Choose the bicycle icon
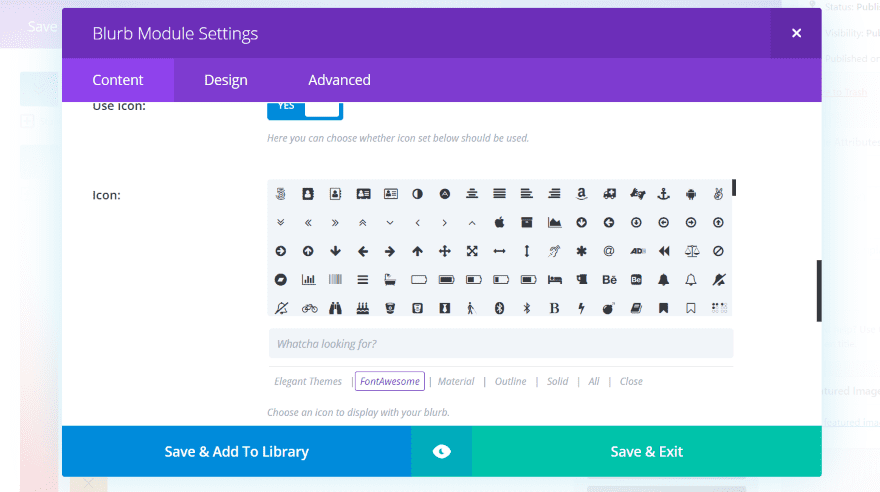The image size is (880, 492). 309,308
